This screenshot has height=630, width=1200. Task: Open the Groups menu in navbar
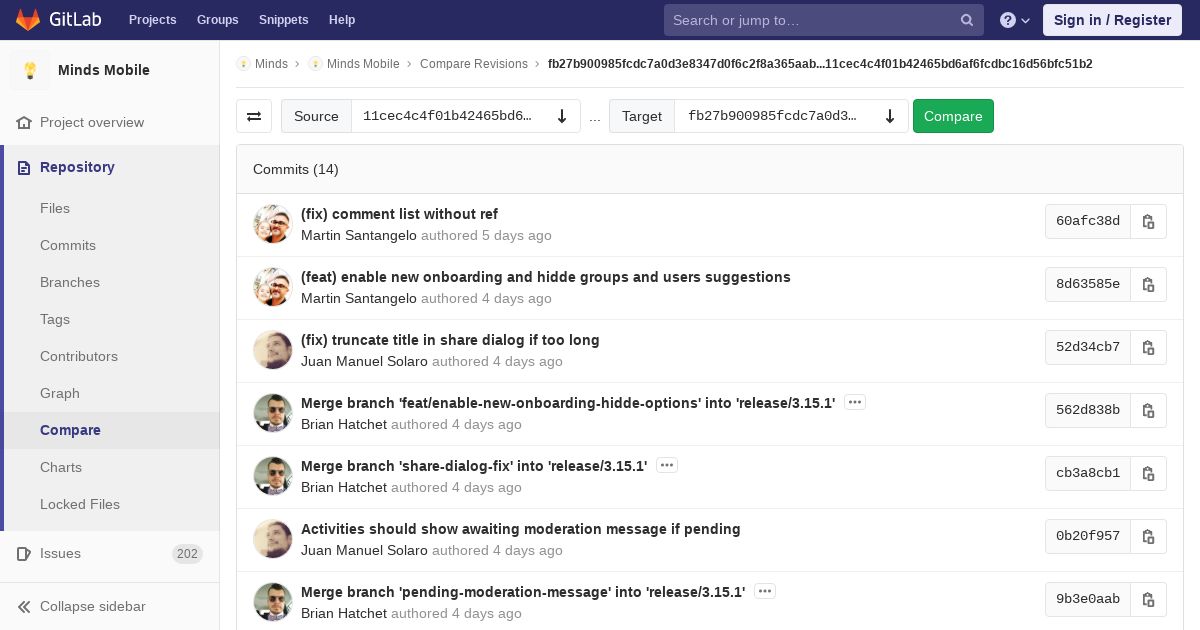(217, 20)
